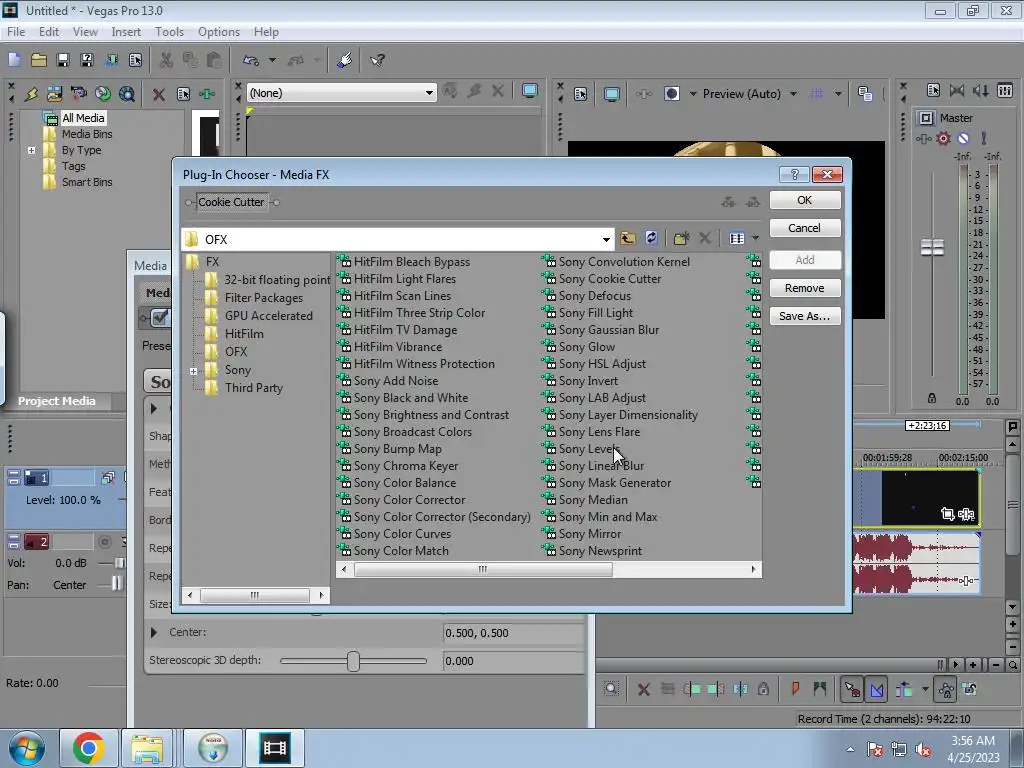Click the Cookie Cutter chain plug-in button
This screenshot has width=1024, height=768.
231,202
